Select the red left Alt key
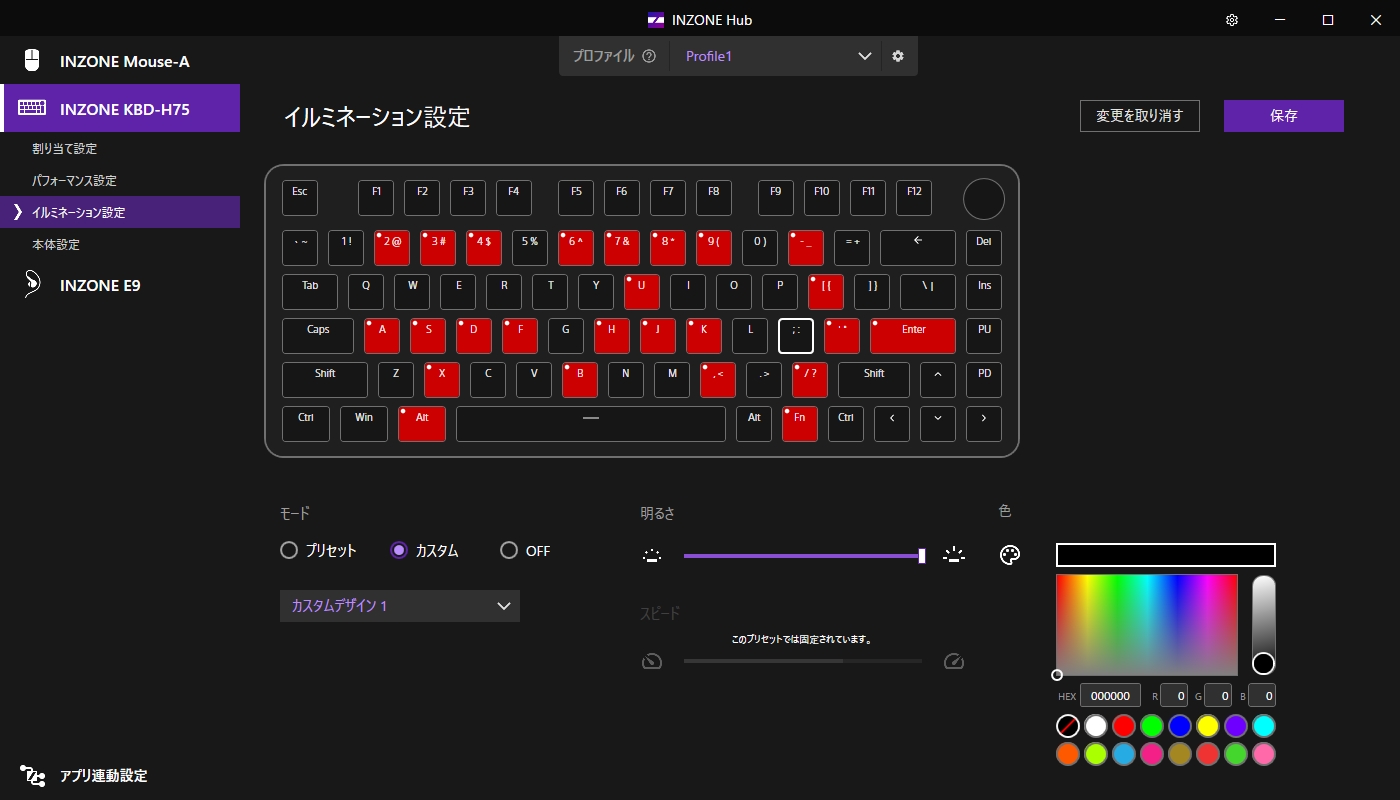The height and width of the screenshot is (800, 1400). [x=422, y=424]
